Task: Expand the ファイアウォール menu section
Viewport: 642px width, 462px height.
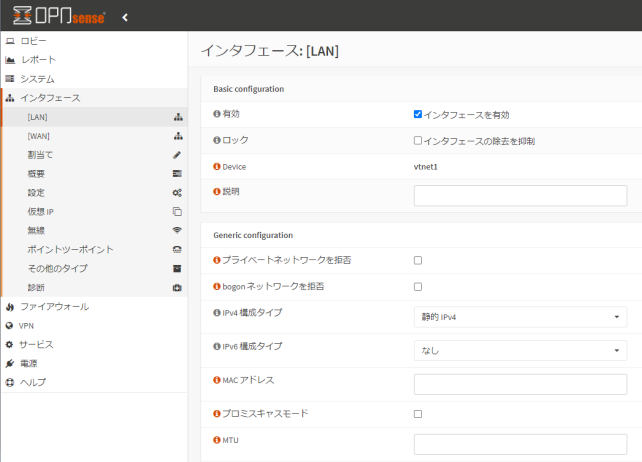Action: pos(55,307)
